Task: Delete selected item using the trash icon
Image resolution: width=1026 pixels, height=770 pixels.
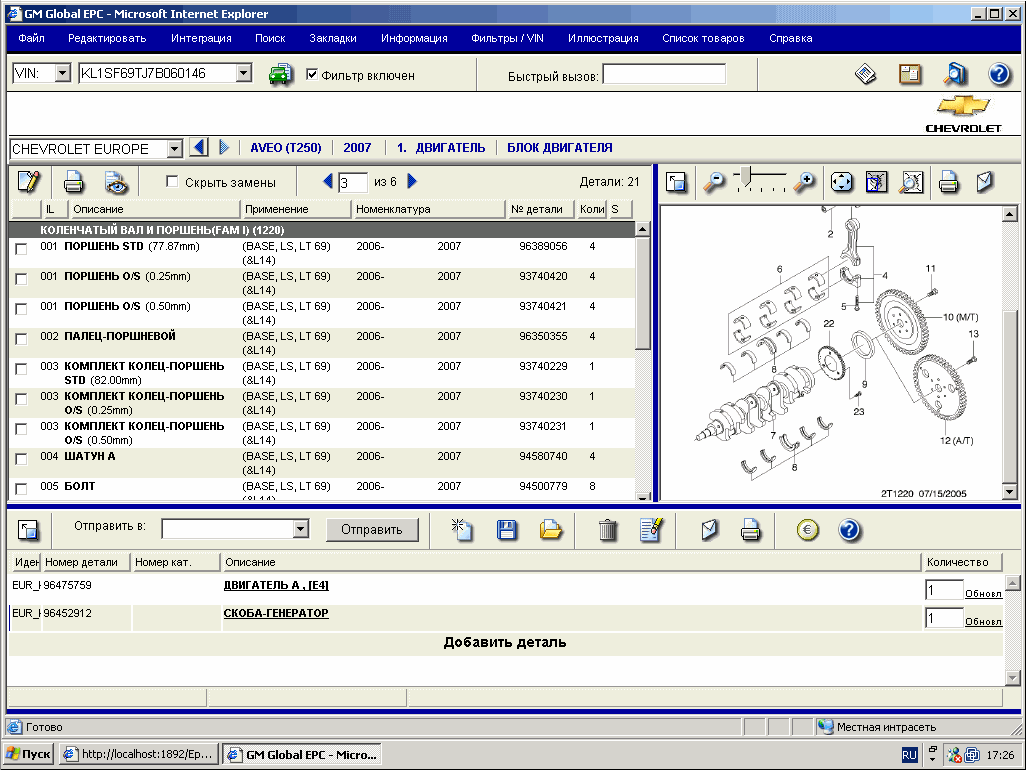Action: point(607,530)
